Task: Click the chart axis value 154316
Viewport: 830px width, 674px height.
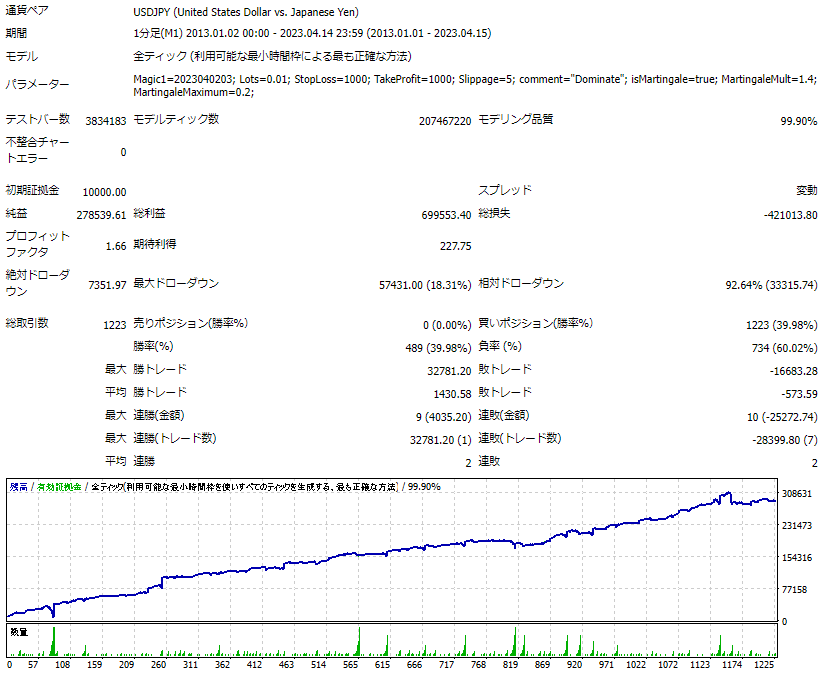Action: (797, 558)
